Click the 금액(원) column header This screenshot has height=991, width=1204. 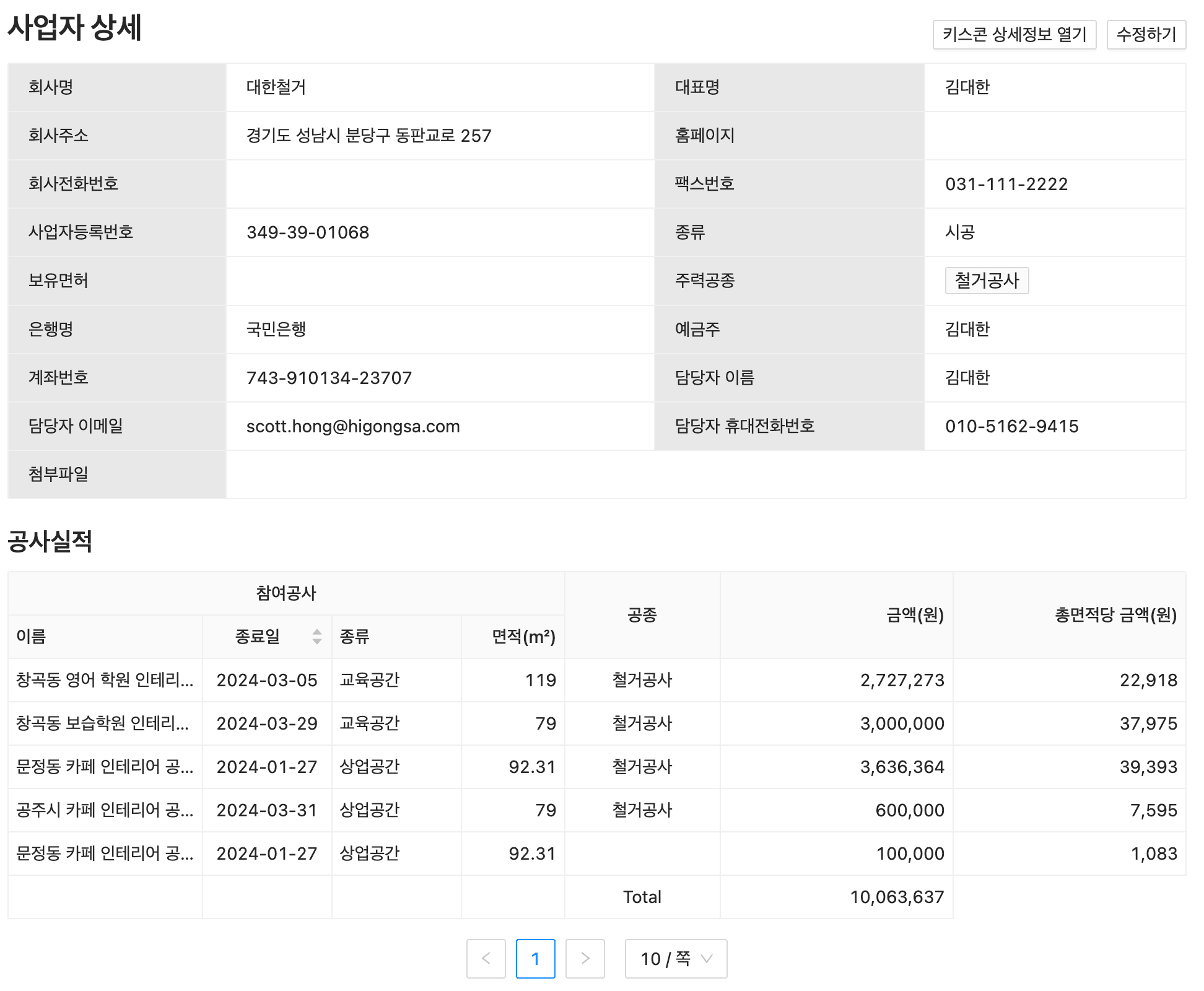click(x=915, y=615)
